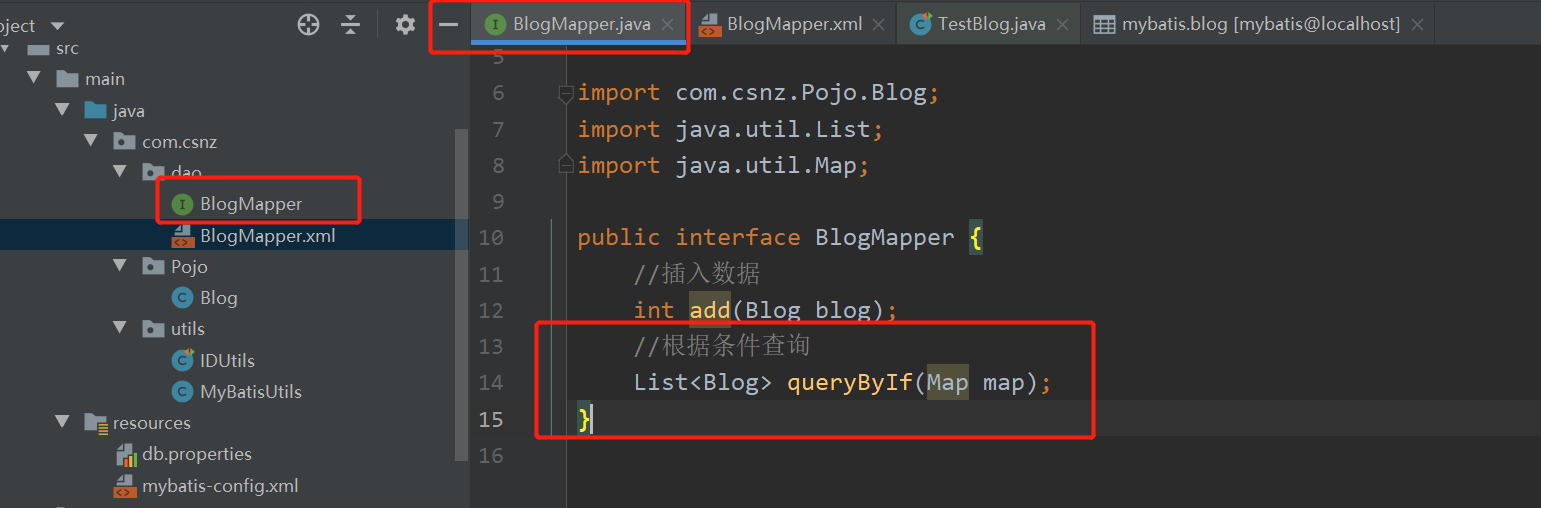Click the MyBatisUtils class icon
The width and height of the screenshot is (1541, 508).
pos(182,391)
